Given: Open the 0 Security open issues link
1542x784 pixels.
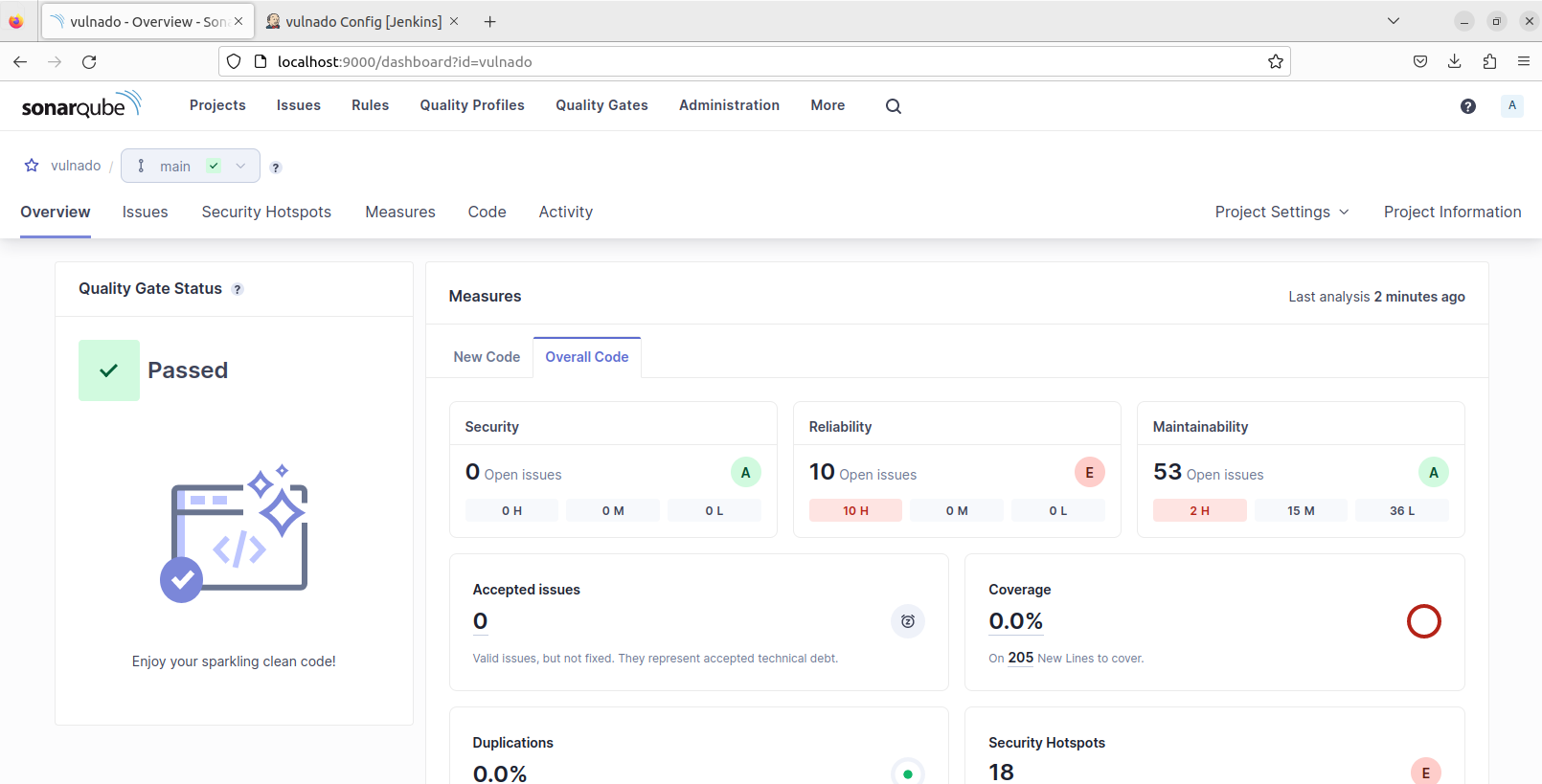Looking at the screenshot, I should coord(473,472).
